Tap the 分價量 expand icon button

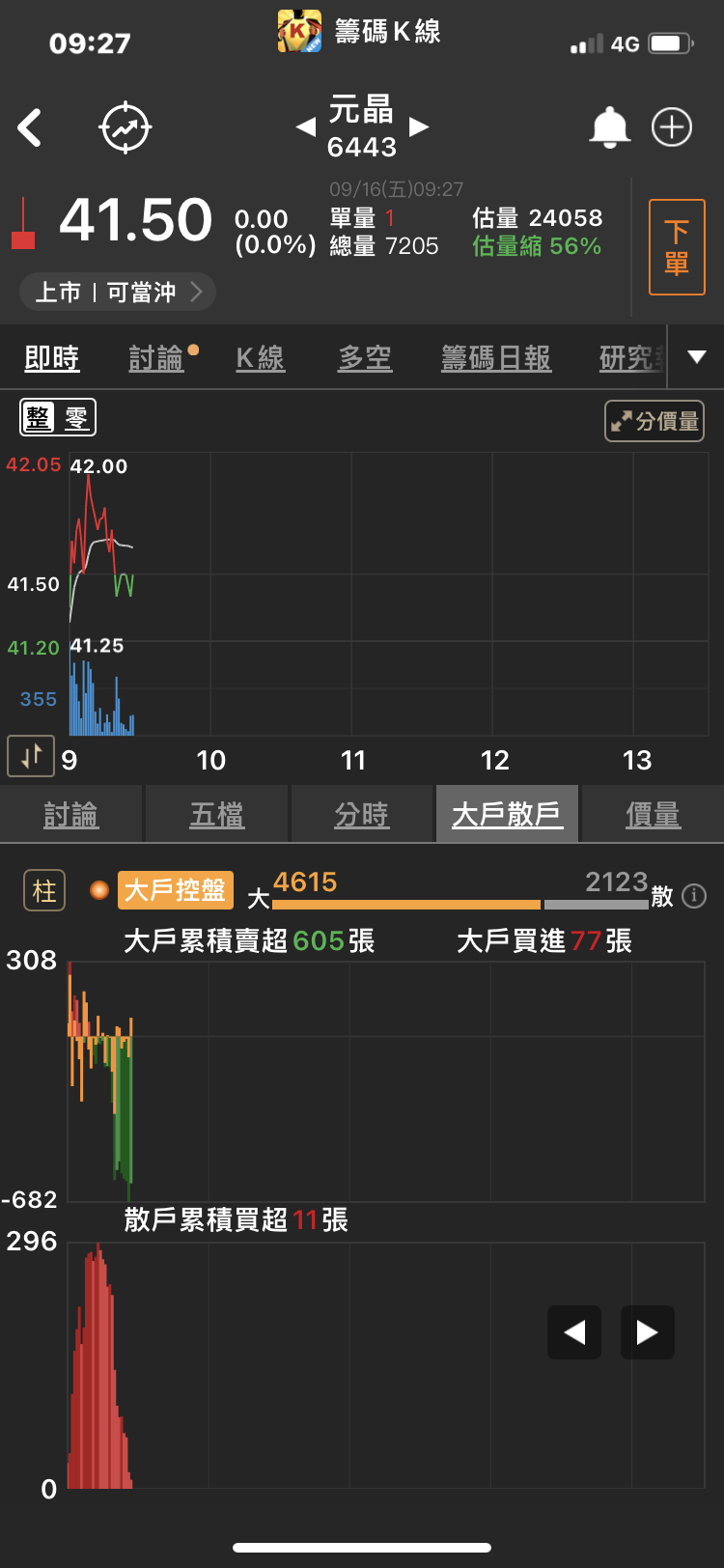coord(654,421)
